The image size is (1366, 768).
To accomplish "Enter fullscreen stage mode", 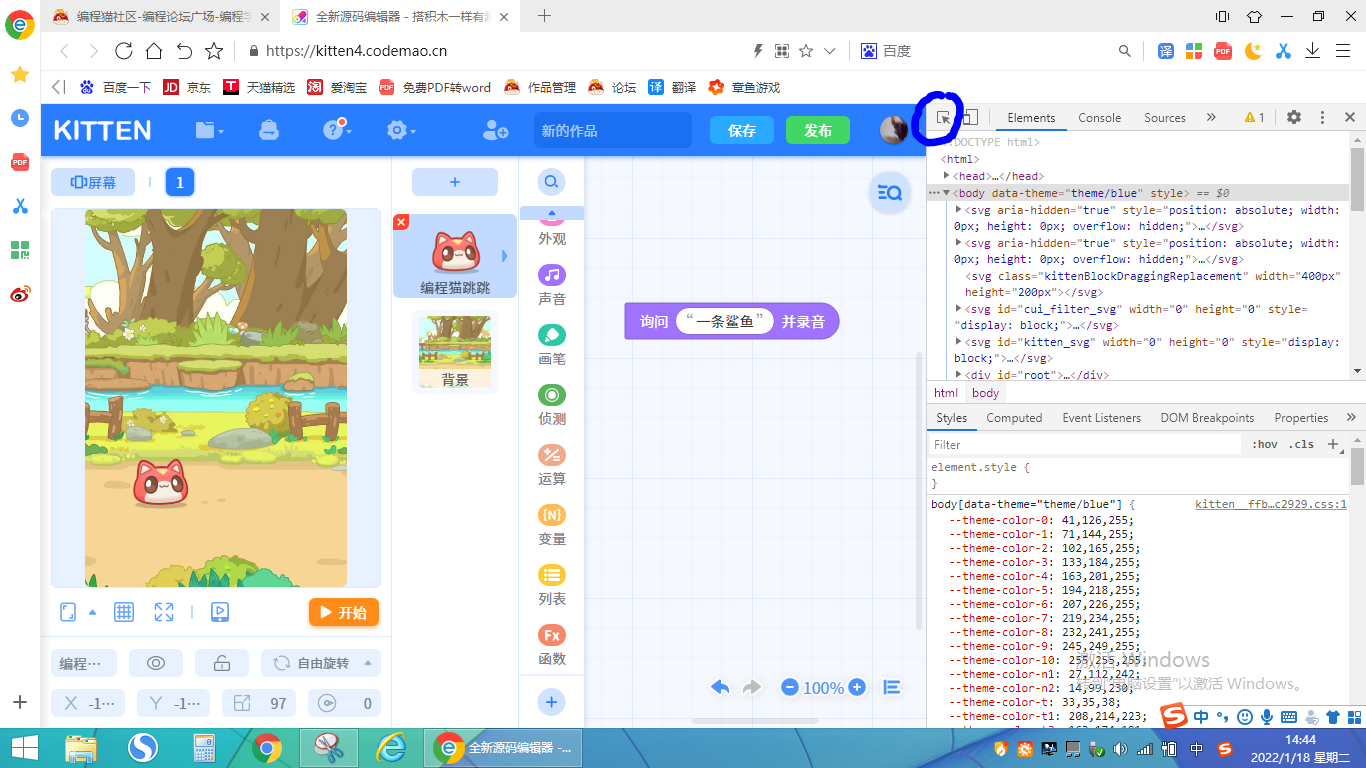I will click(164, 612).
